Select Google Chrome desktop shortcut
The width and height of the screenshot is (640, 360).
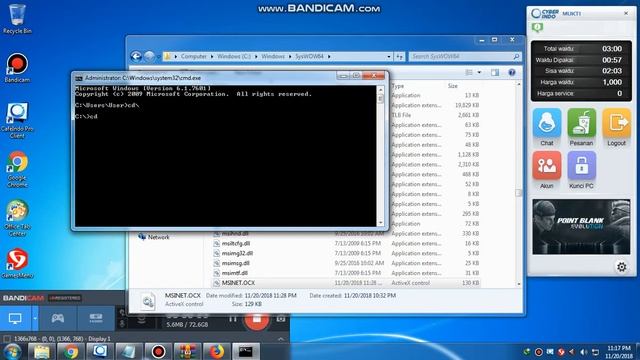click(x=17, y=169)
